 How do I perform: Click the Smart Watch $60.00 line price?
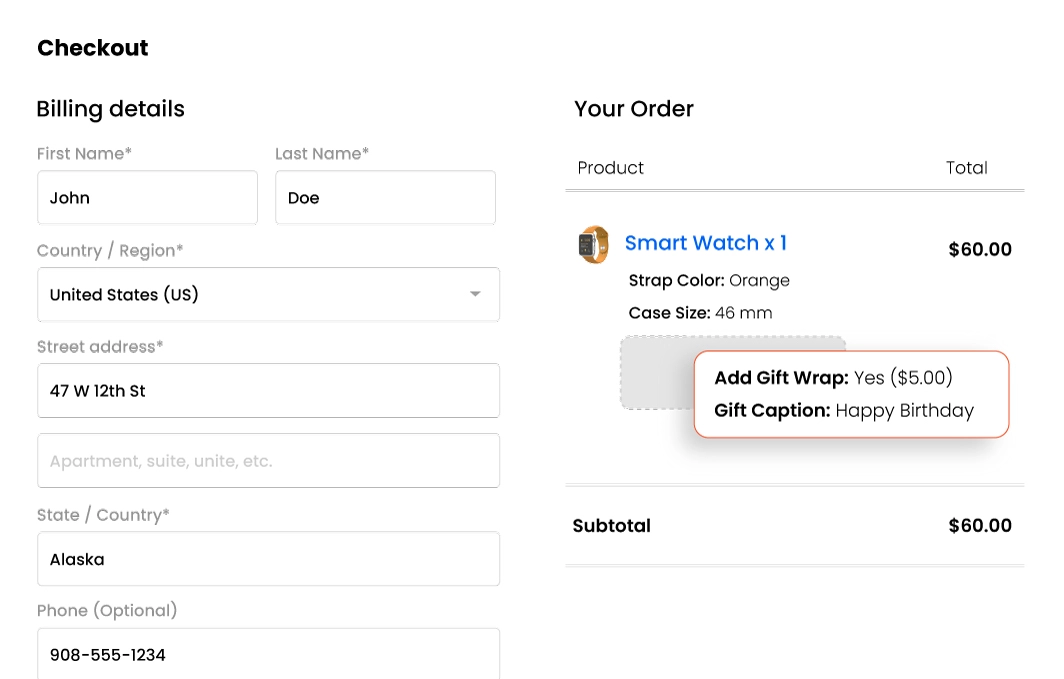coord(979,249)
